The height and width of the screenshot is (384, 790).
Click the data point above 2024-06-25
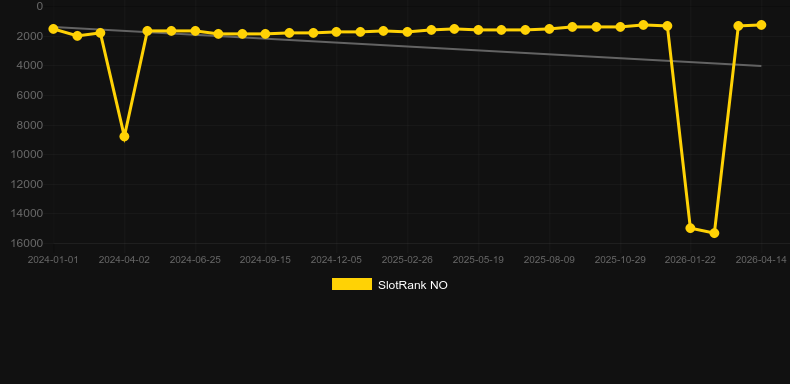click(195, 31)
